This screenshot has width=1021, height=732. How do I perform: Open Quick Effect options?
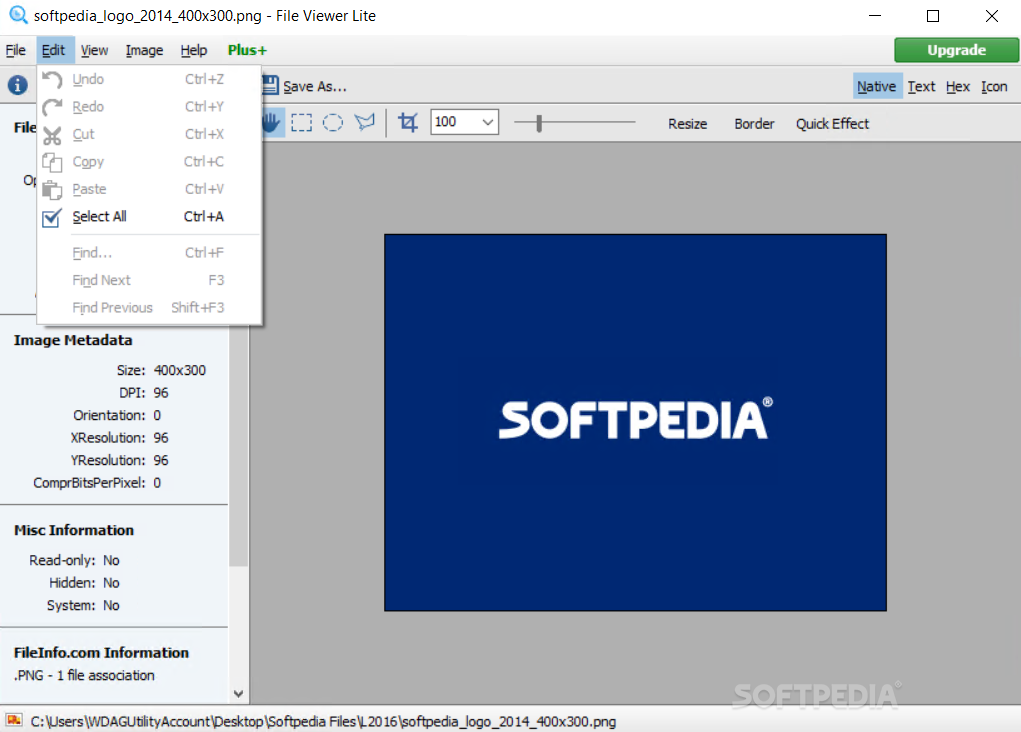click(832, 123)
